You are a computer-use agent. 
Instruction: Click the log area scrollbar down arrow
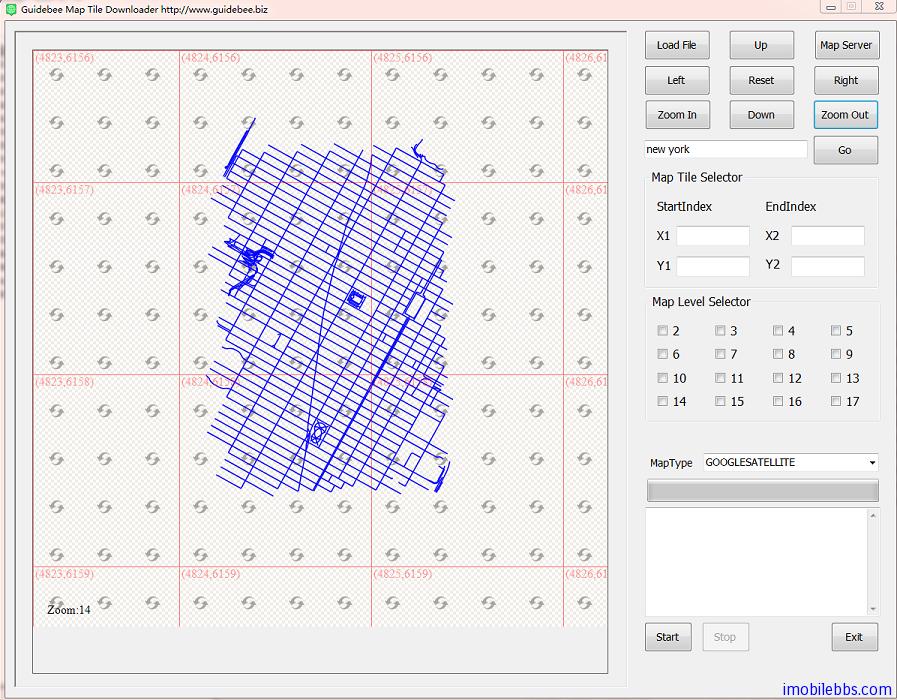click(873, 608)
